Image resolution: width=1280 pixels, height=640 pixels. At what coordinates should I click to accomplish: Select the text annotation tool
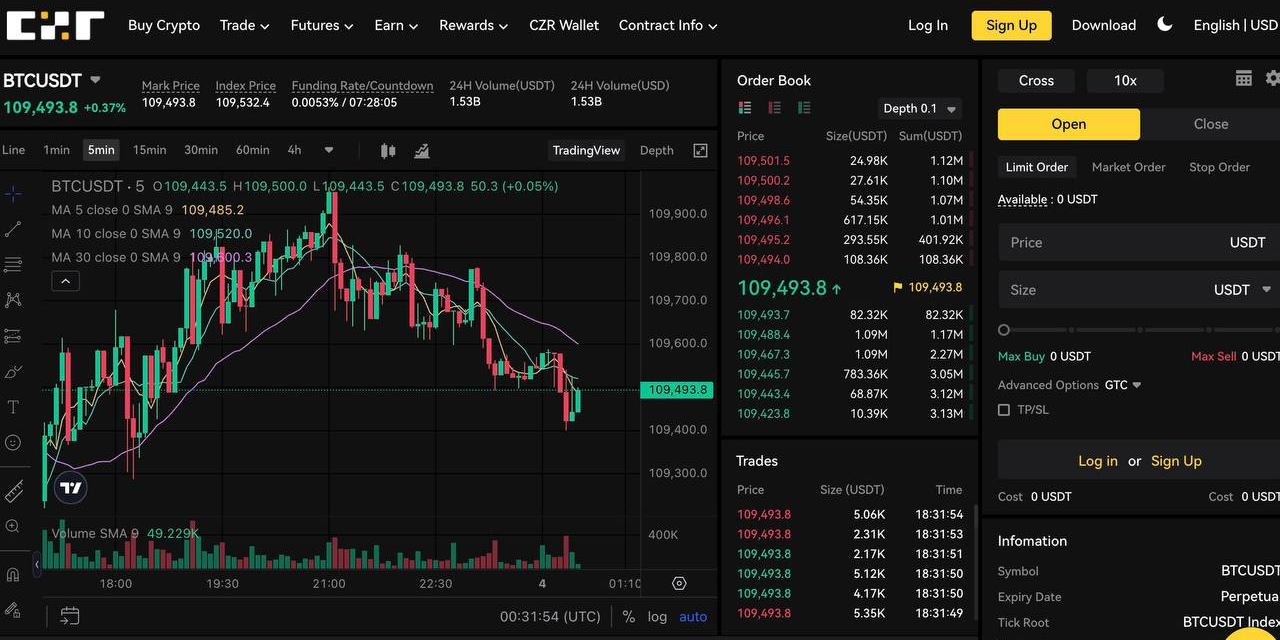pos(13,407)
